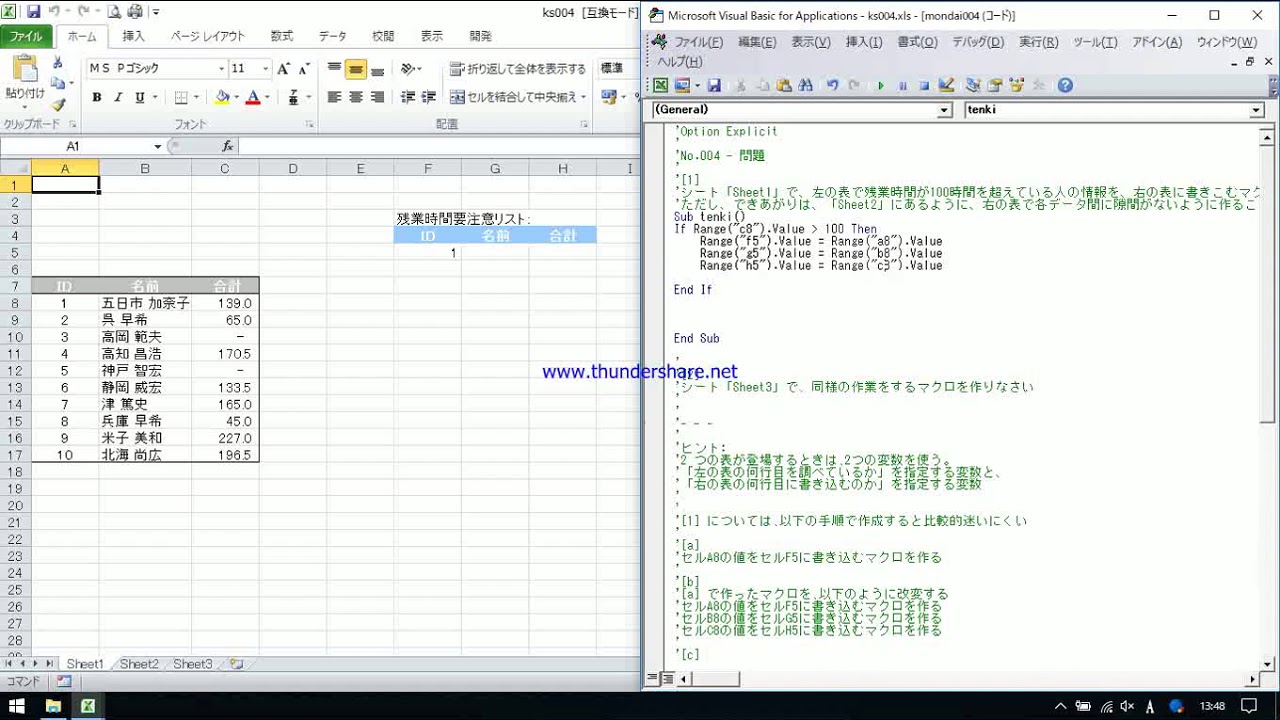Switch to the Sheet2 worksheet tab
The height and width of the screenshot is (720, 1280).
[x=139, y=664]
